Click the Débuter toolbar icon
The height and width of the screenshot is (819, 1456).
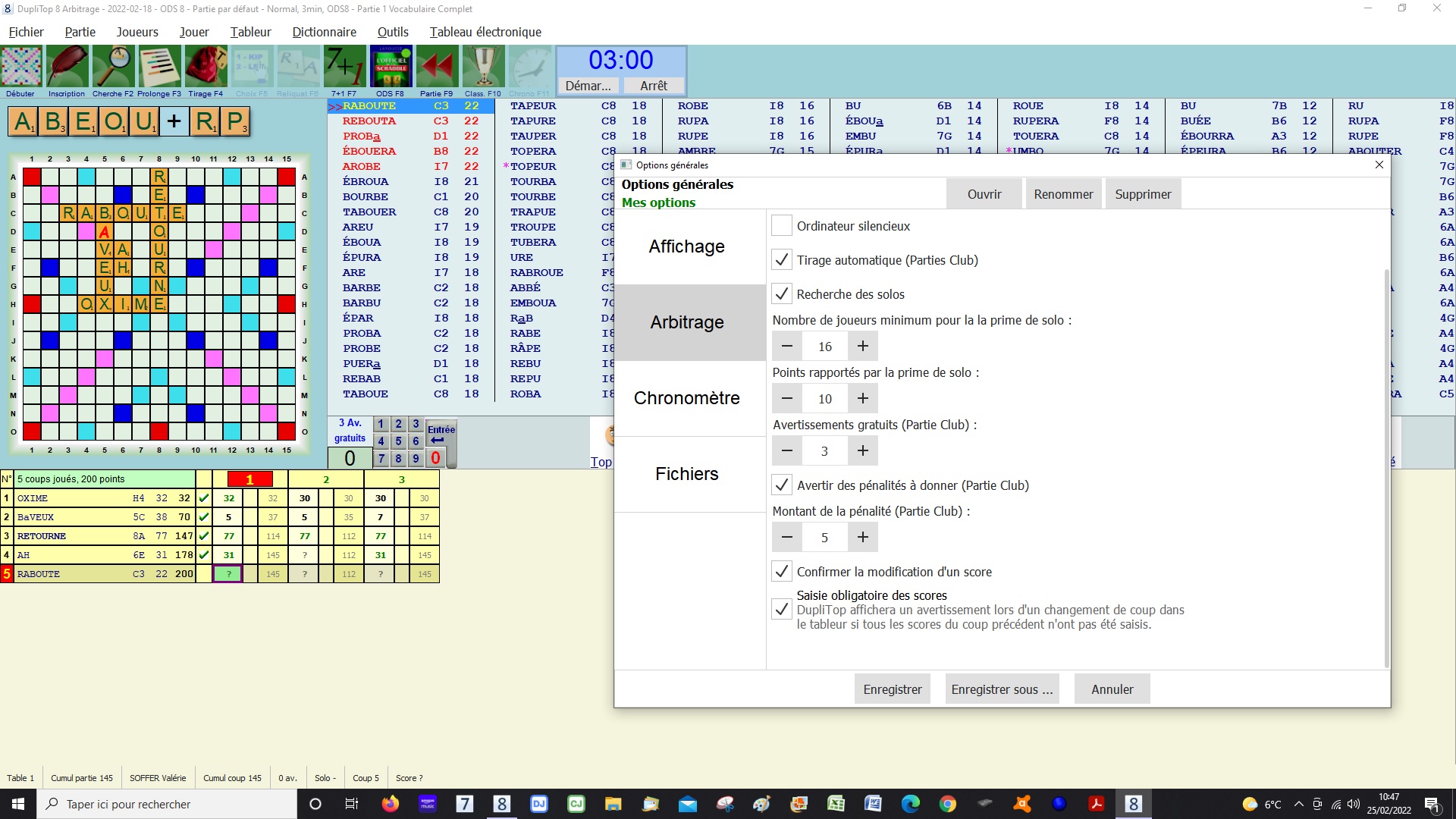(x=21, y=67)
